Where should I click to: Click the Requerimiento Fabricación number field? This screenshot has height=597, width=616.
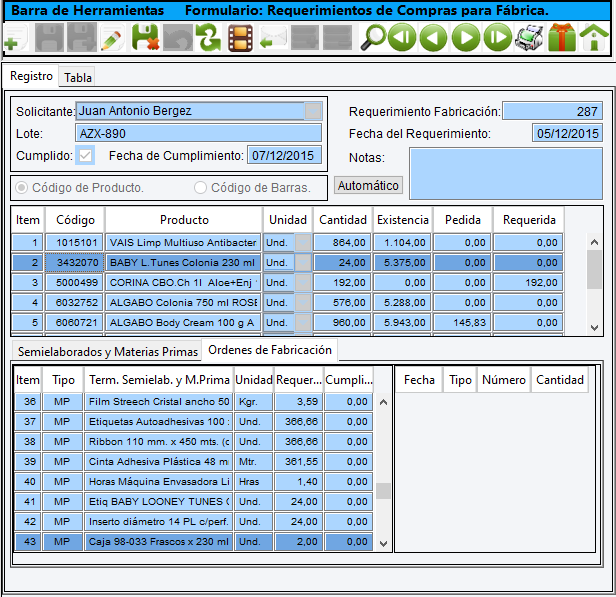[x=552, y=111]
